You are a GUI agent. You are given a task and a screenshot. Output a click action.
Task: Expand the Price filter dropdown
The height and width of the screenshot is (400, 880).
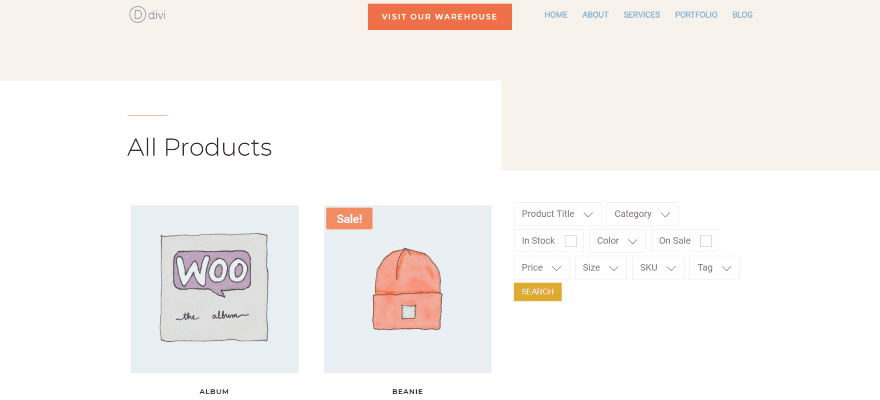(x=541, y=268)
